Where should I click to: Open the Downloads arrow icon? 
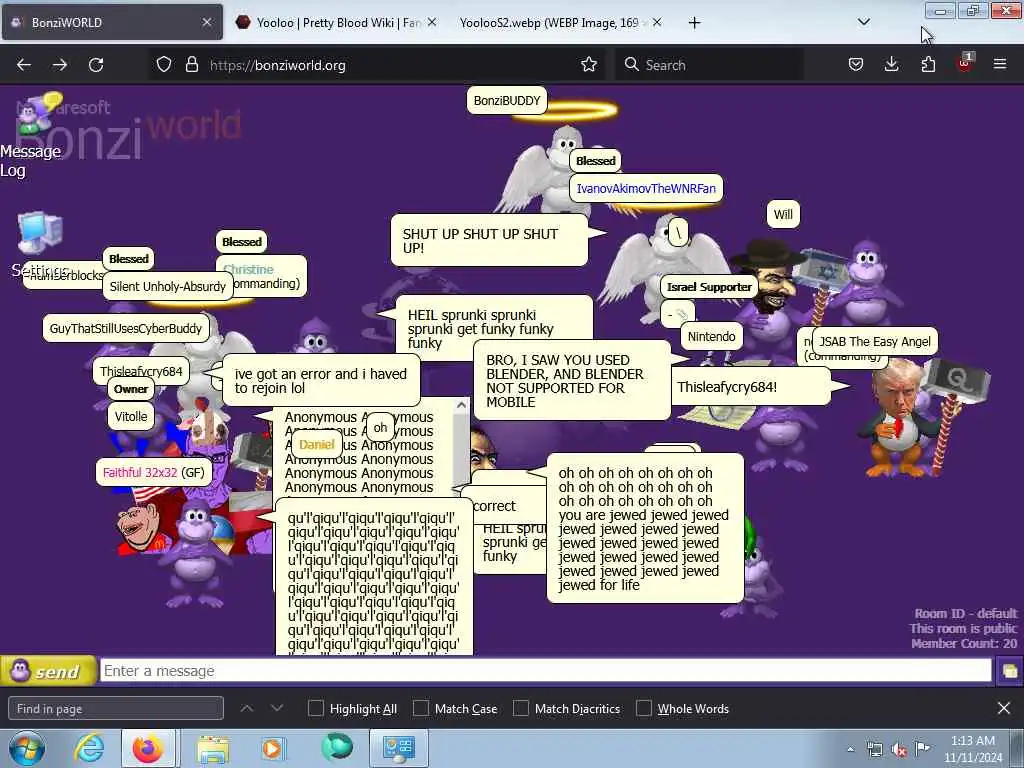coord(891,65)
